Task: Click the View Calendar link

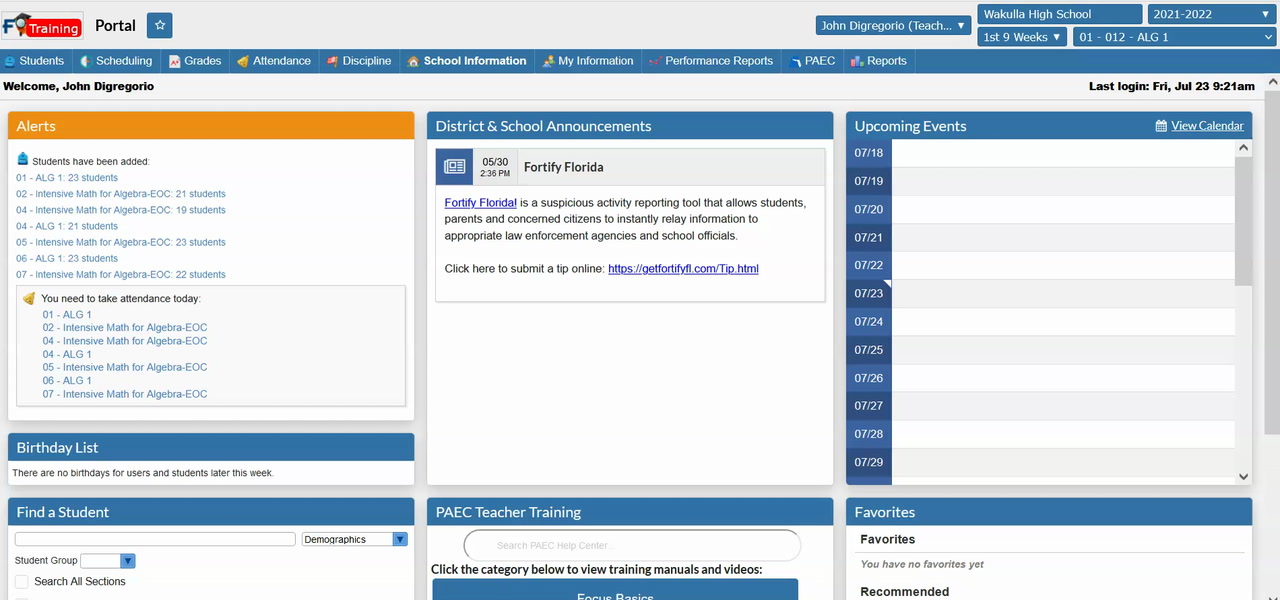Action: tap(1207, 126)
